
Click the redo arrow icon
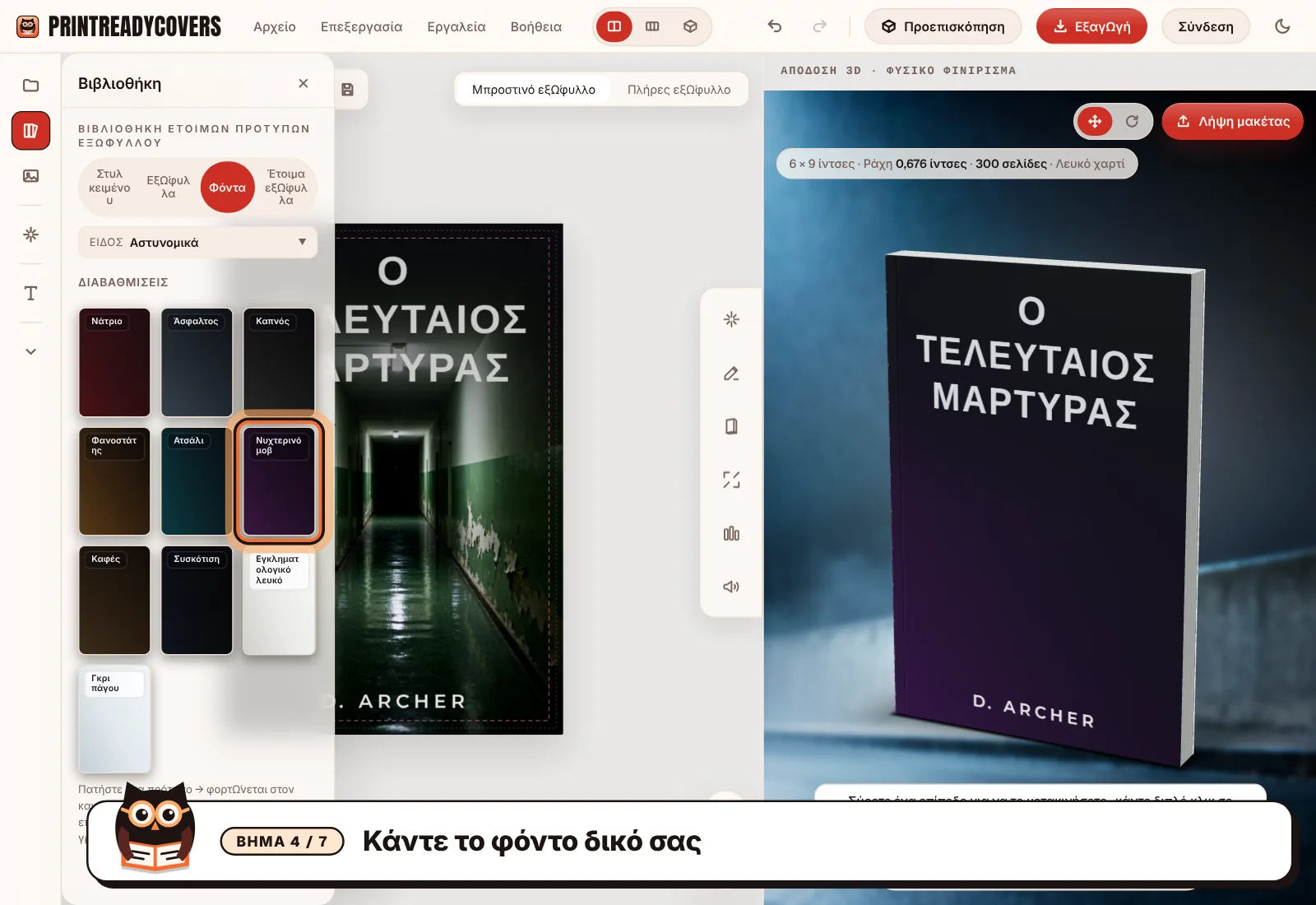819,26
